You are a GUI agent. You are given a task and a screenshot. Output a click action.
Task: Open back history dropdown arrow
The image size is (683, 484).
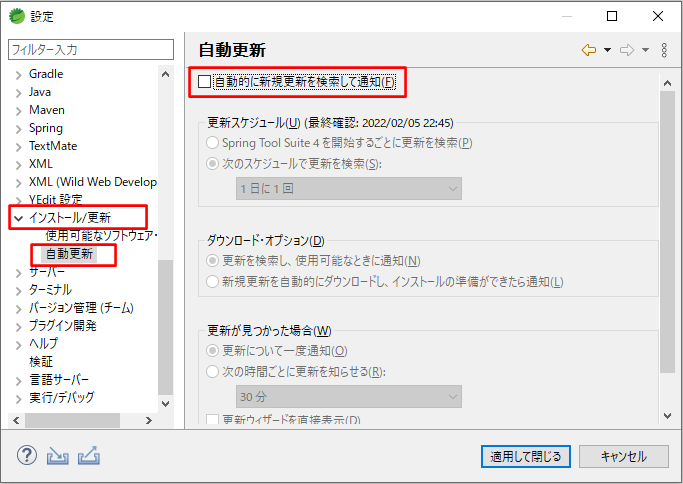[x=607, y=50]
